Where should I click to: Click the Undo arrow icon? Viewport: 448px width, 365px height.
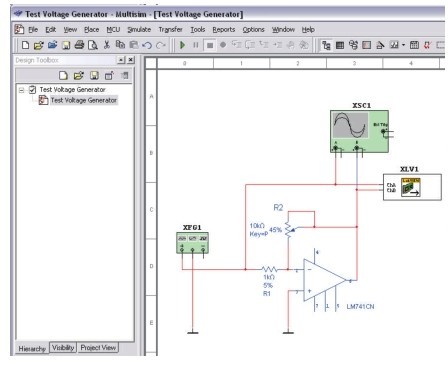(x=147, y=45)
